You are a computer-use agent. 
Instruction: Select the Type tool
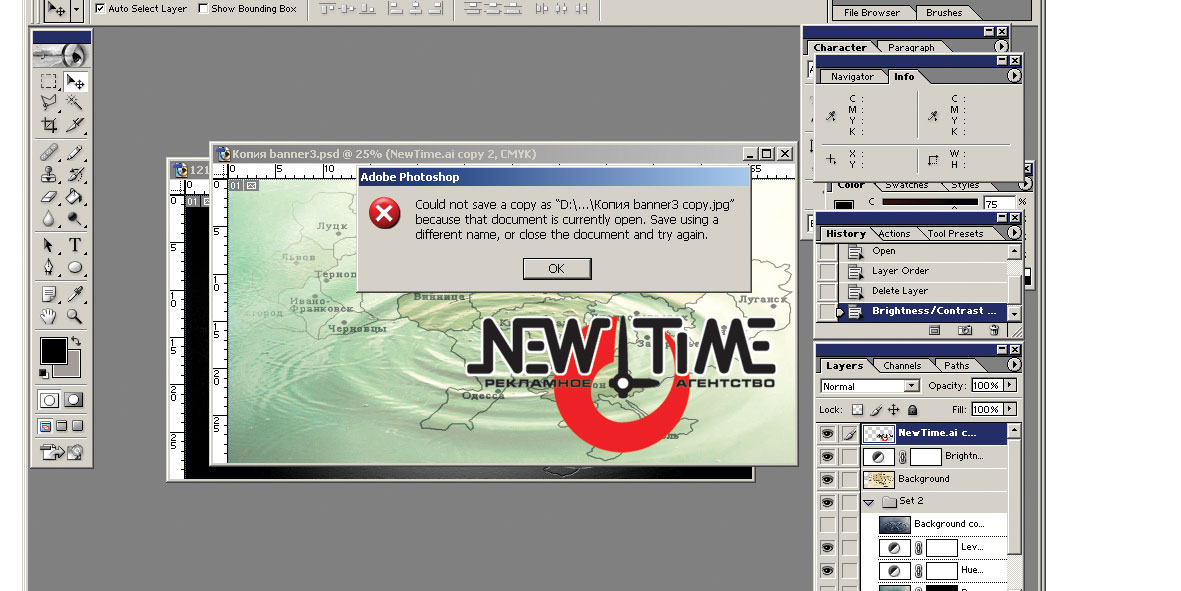[x=75, y=245]
